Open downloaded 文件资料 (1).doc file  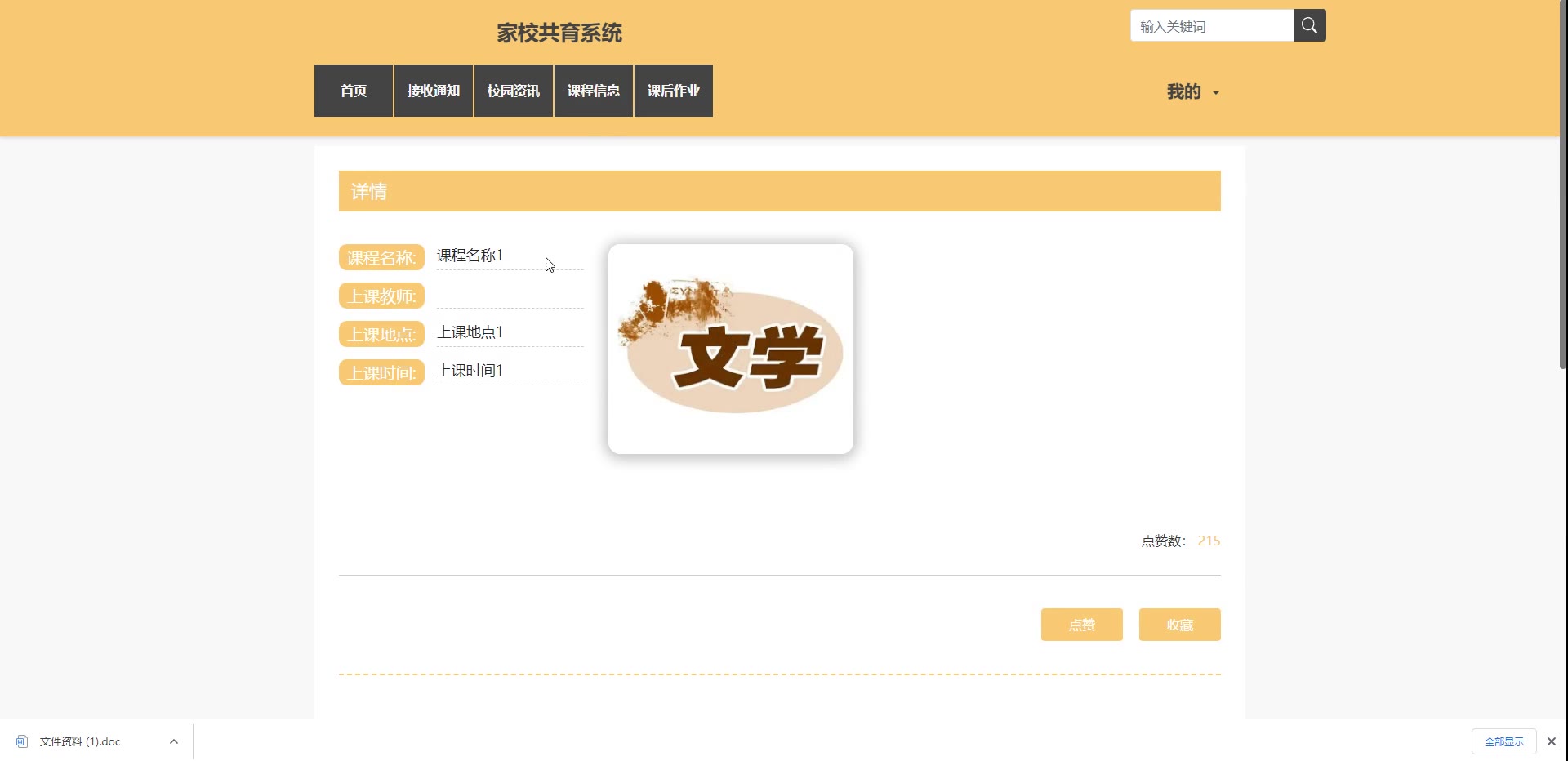[80, 741]
